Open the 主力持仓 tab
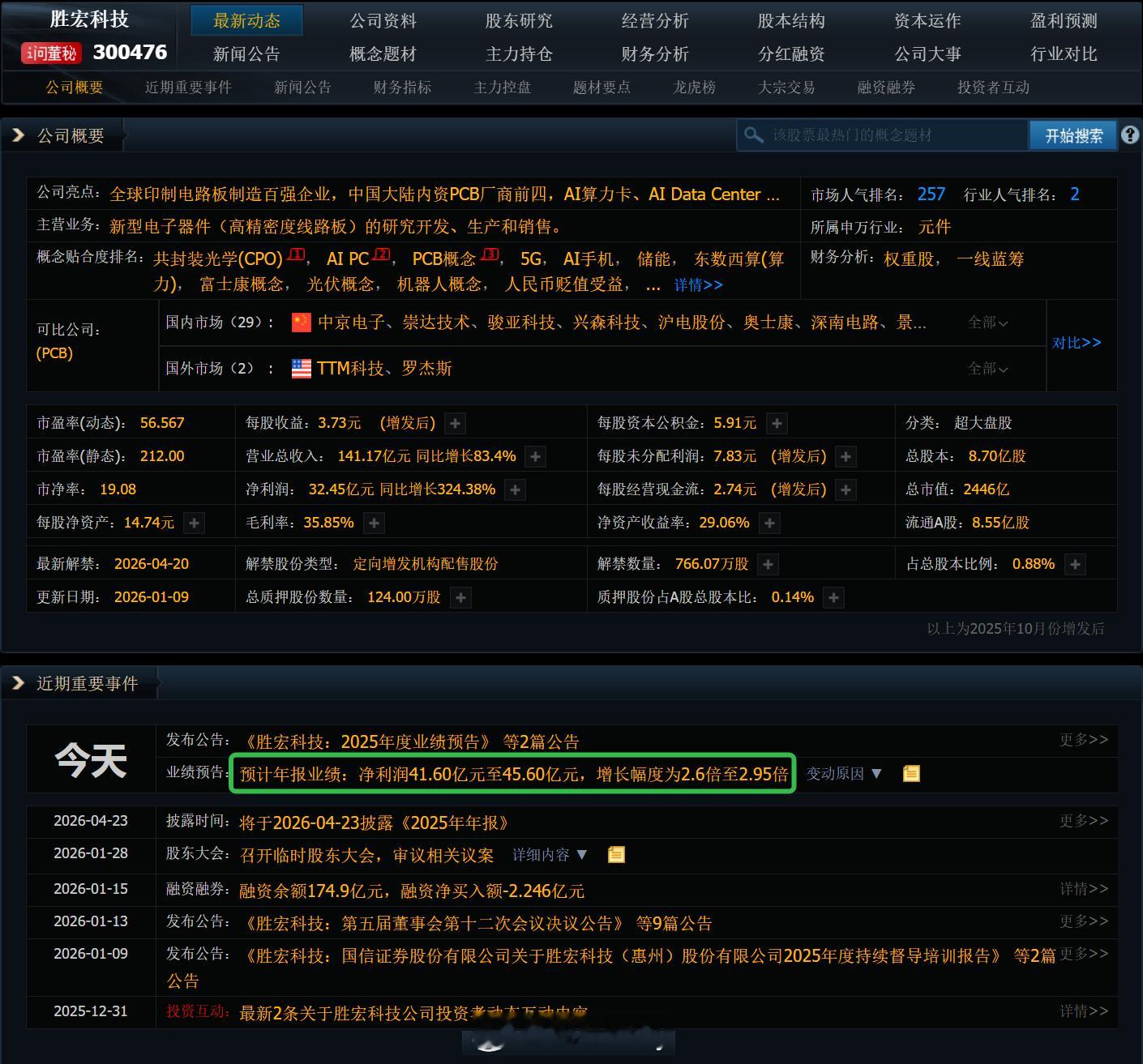This screenshot has height=1064, width=1143. pyautogui.click(x=519, y=54)
